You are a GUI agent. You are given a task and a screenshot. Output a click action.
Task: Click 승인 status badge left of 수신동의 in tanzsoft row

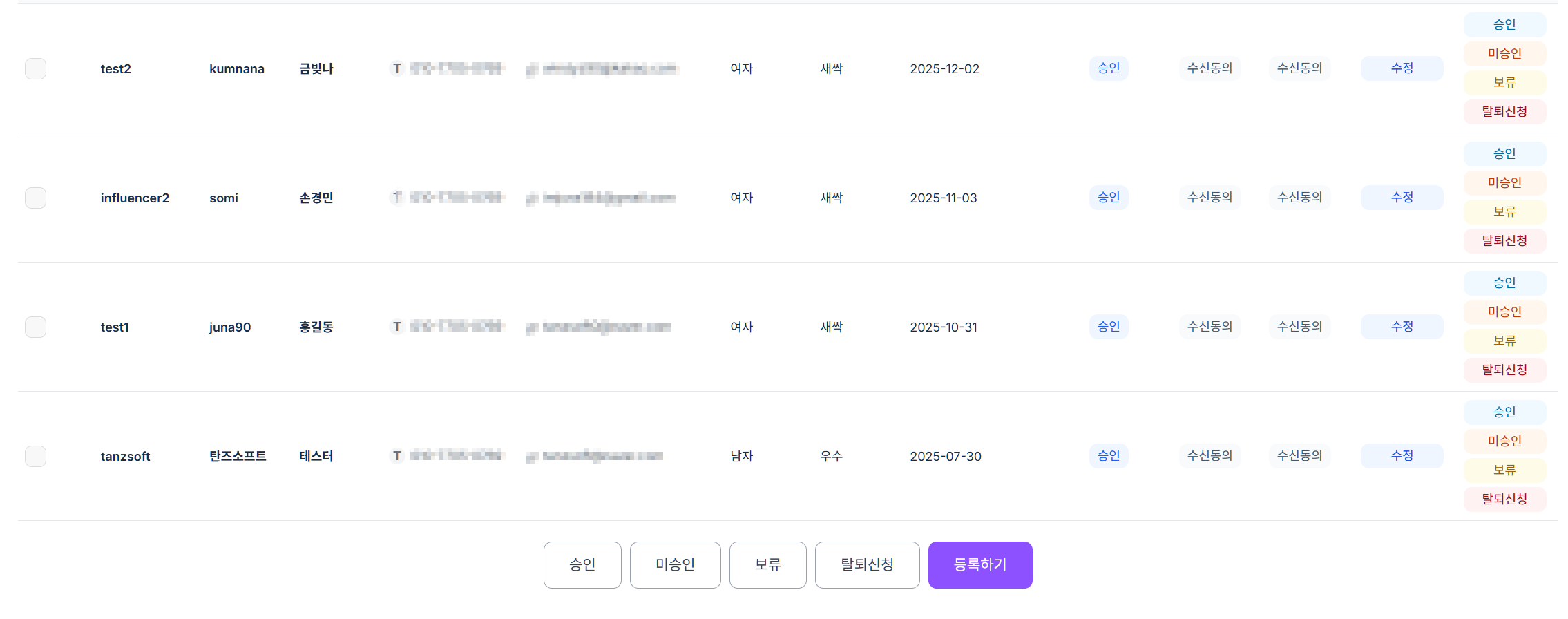click(1109, 456)
